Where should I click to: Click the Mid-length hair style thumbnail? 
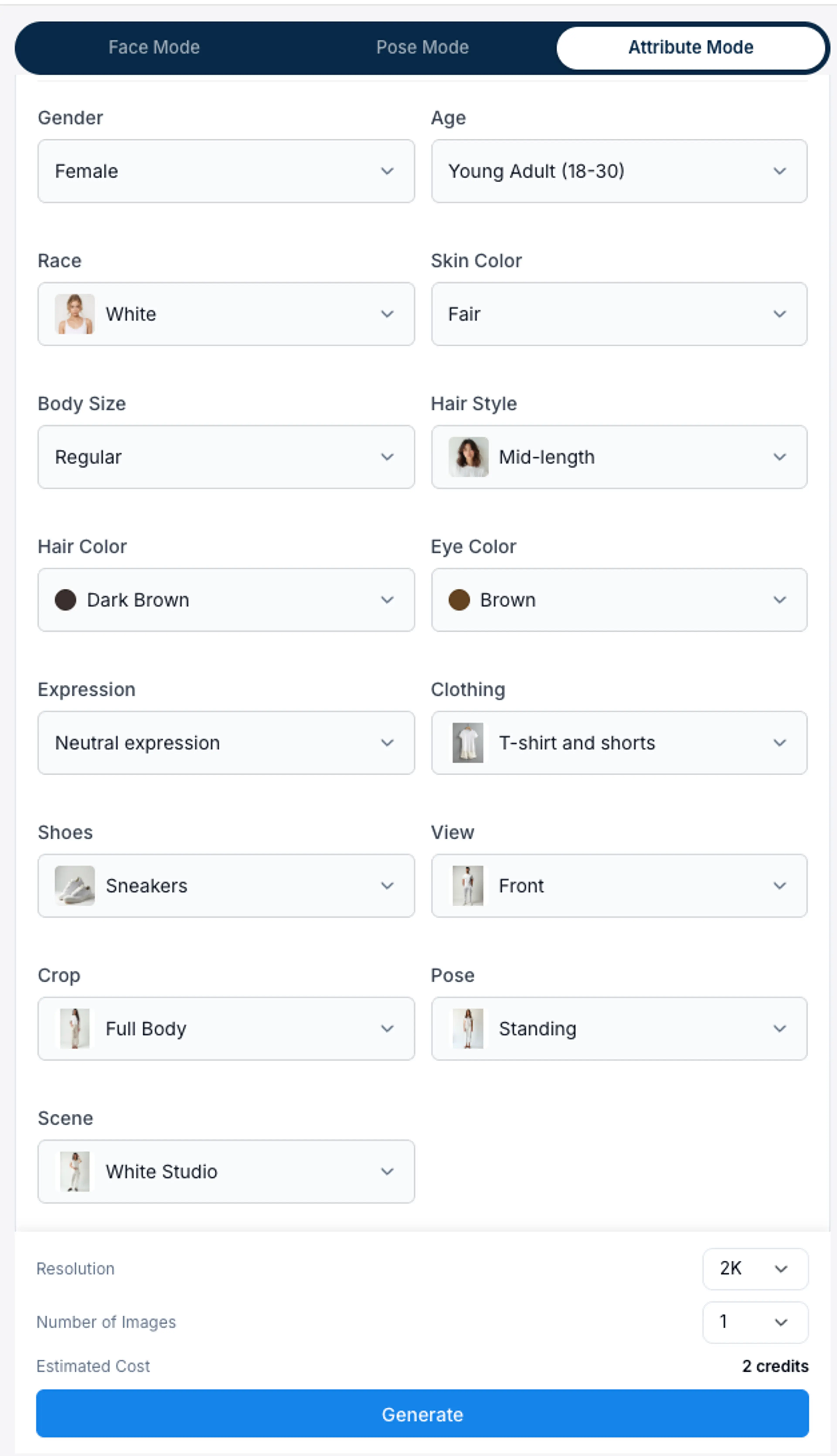(468, 457)
